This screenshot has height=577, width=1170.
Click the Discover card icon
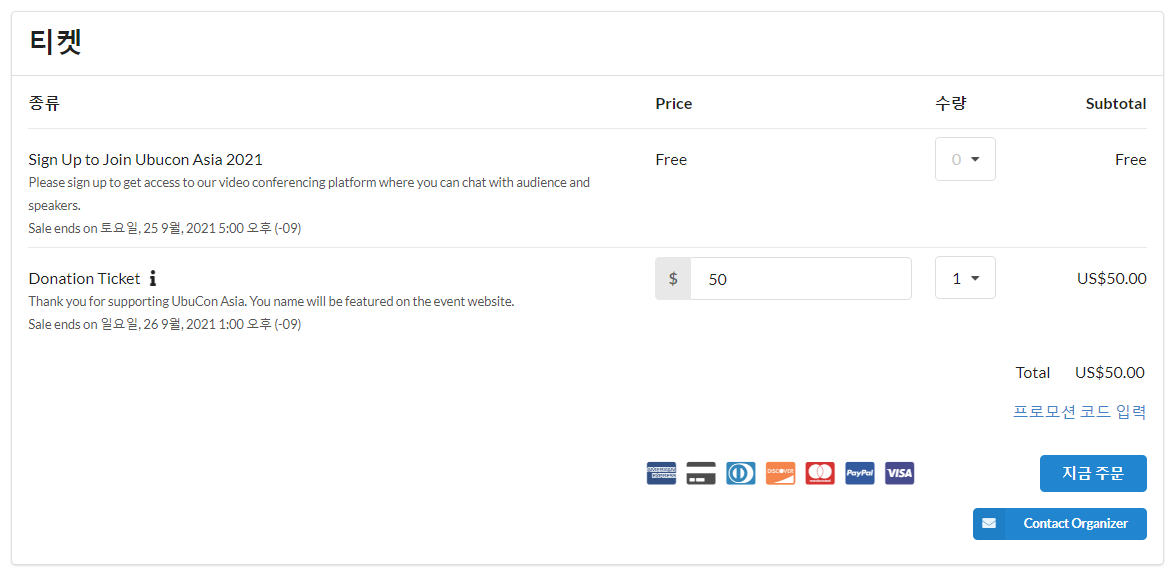click(x=780, y=473)
